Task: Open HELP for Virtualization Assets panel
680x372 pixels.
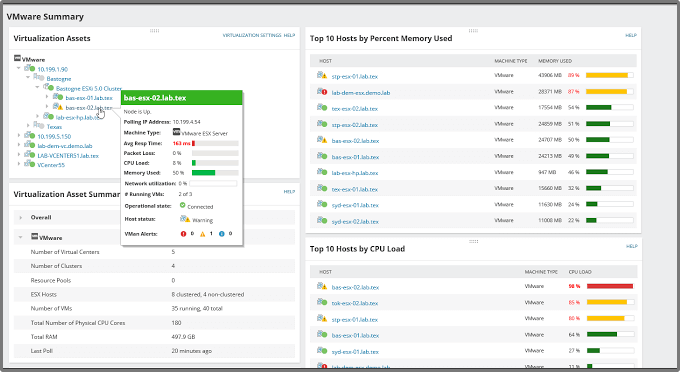Action: pyautogui.click(x=289, y=35)
